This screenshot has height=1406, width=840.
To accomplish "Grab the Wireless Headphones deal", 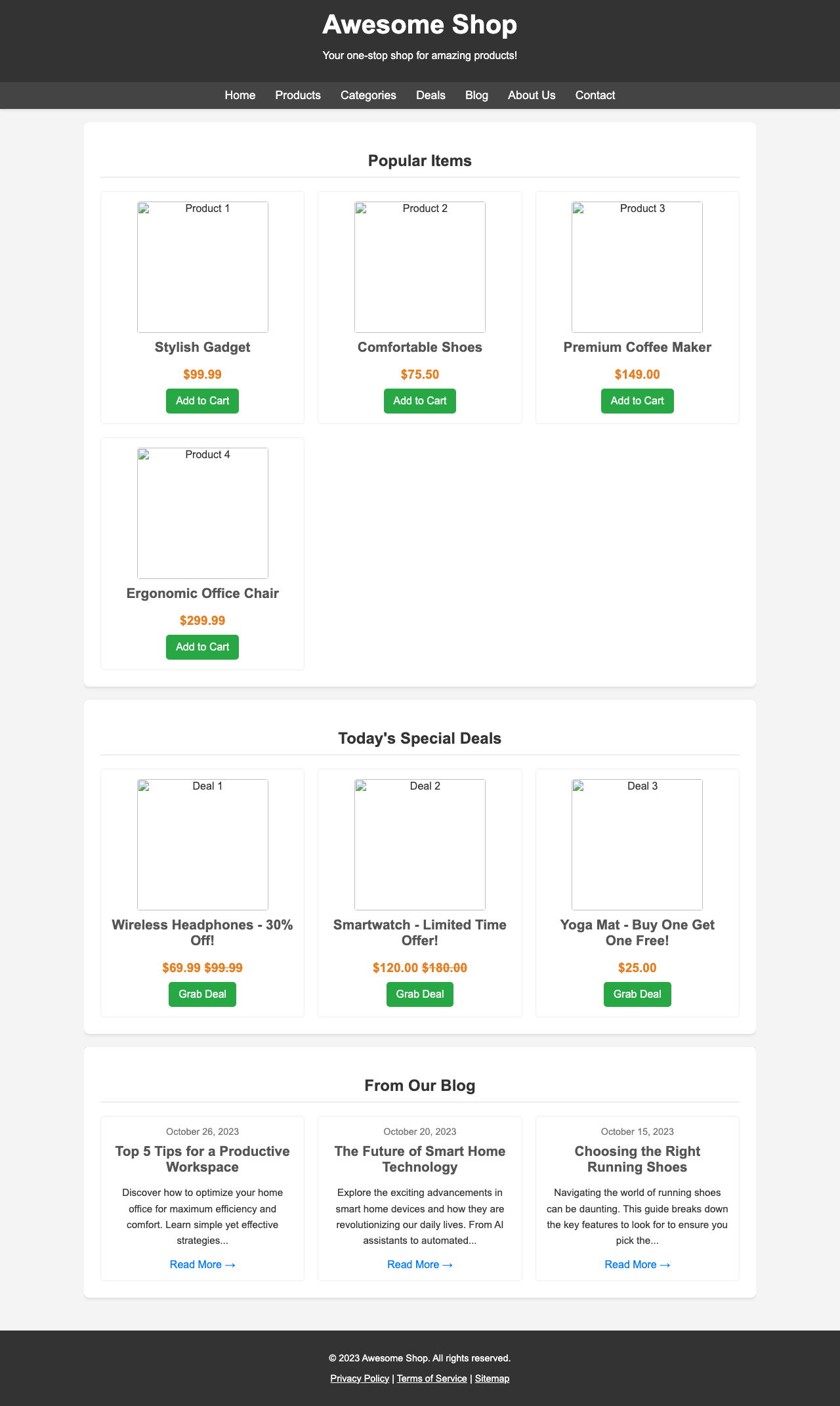I will tap(201, 994).
